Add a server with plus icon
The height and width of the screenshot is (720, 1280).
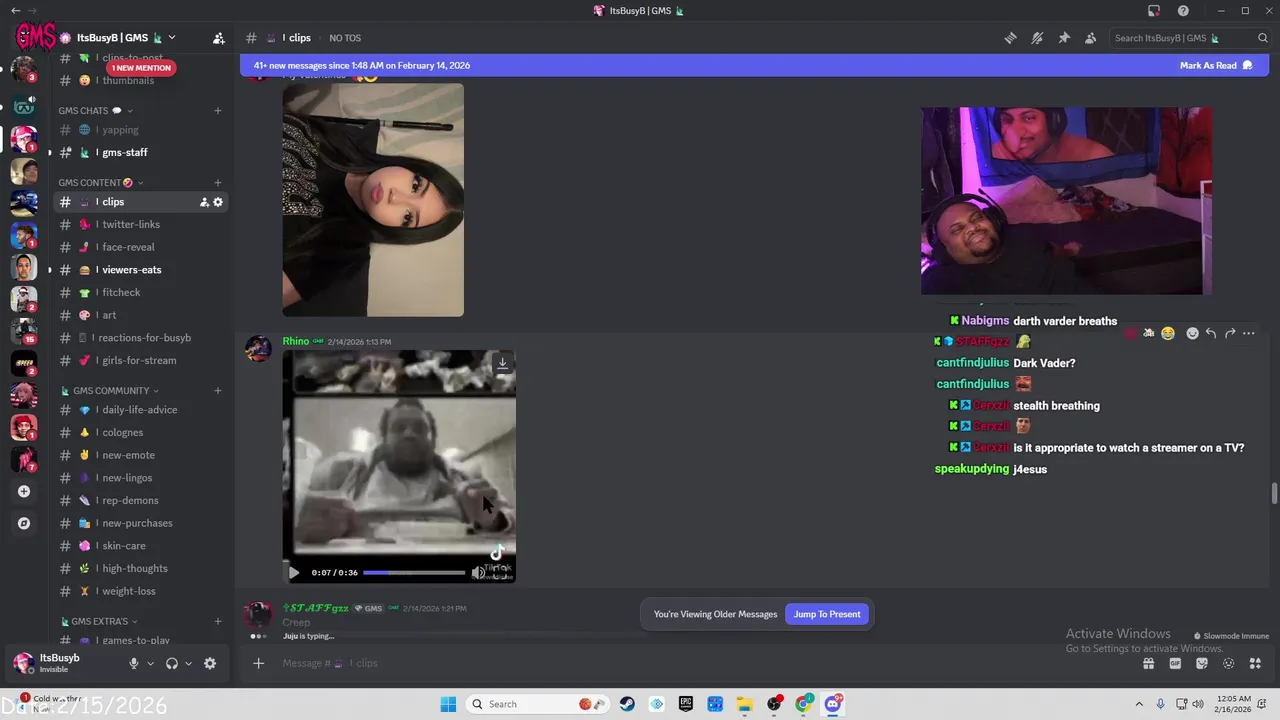pos(24,491)
